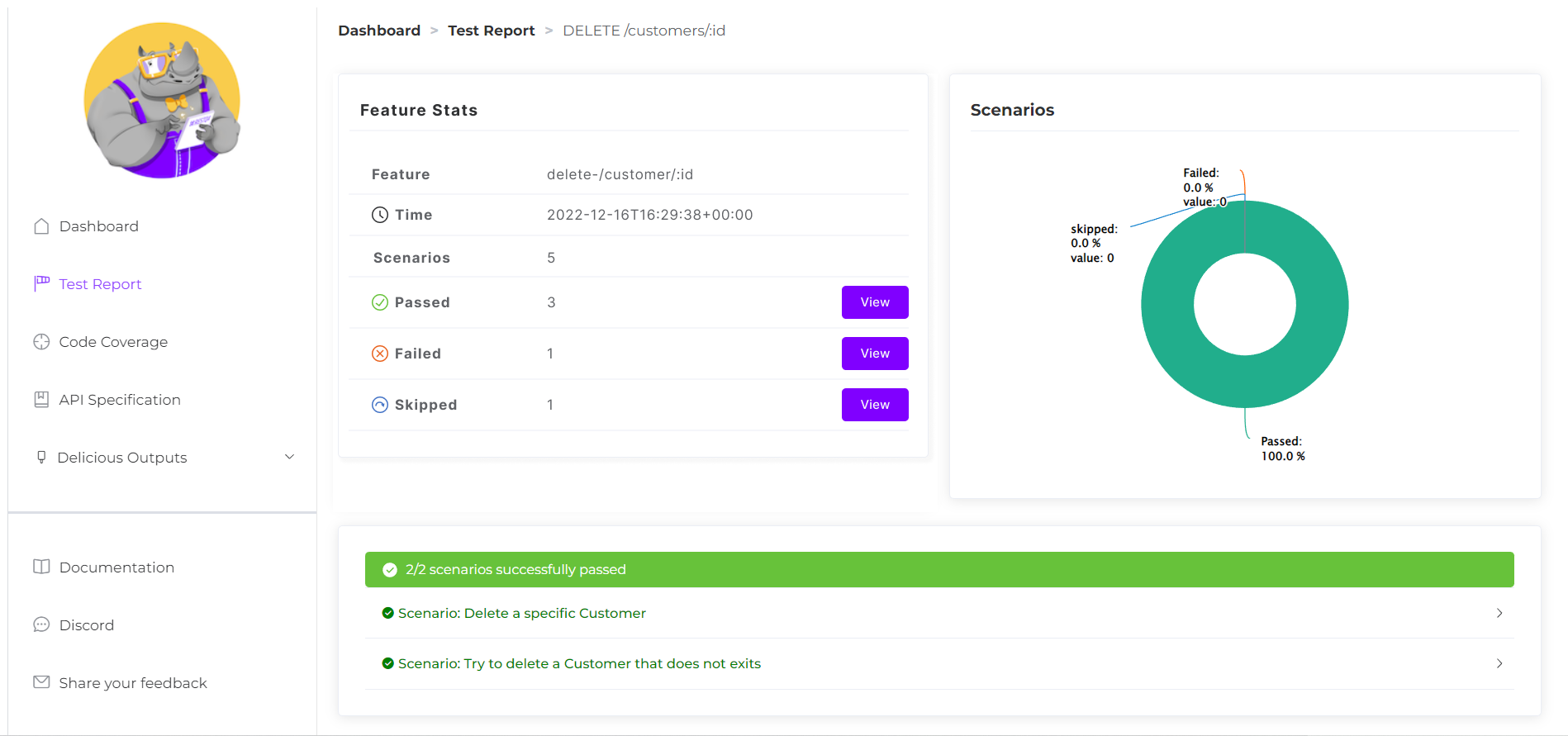Click the Passed 100.0 % chart label

tap(1283, 449)
